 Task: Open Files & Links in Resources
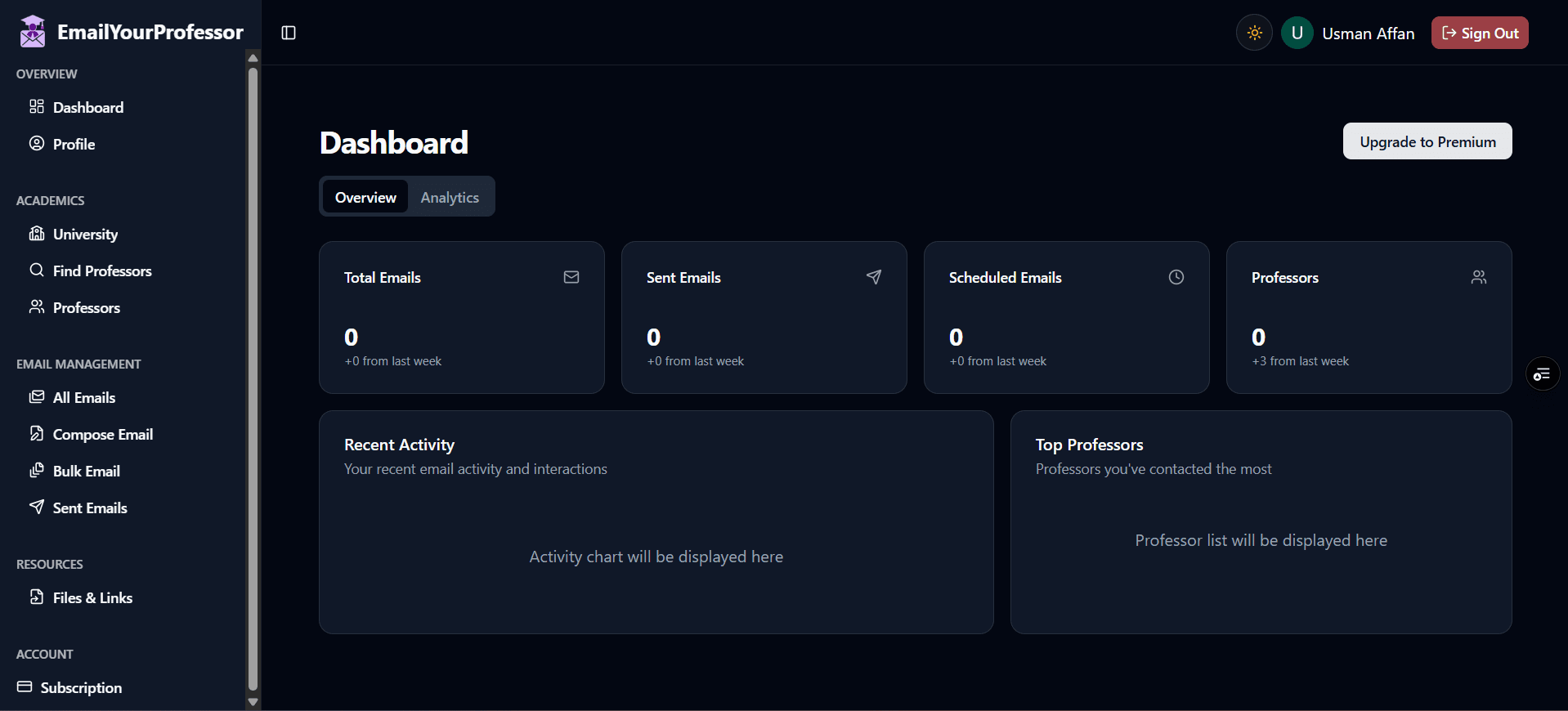92,598
